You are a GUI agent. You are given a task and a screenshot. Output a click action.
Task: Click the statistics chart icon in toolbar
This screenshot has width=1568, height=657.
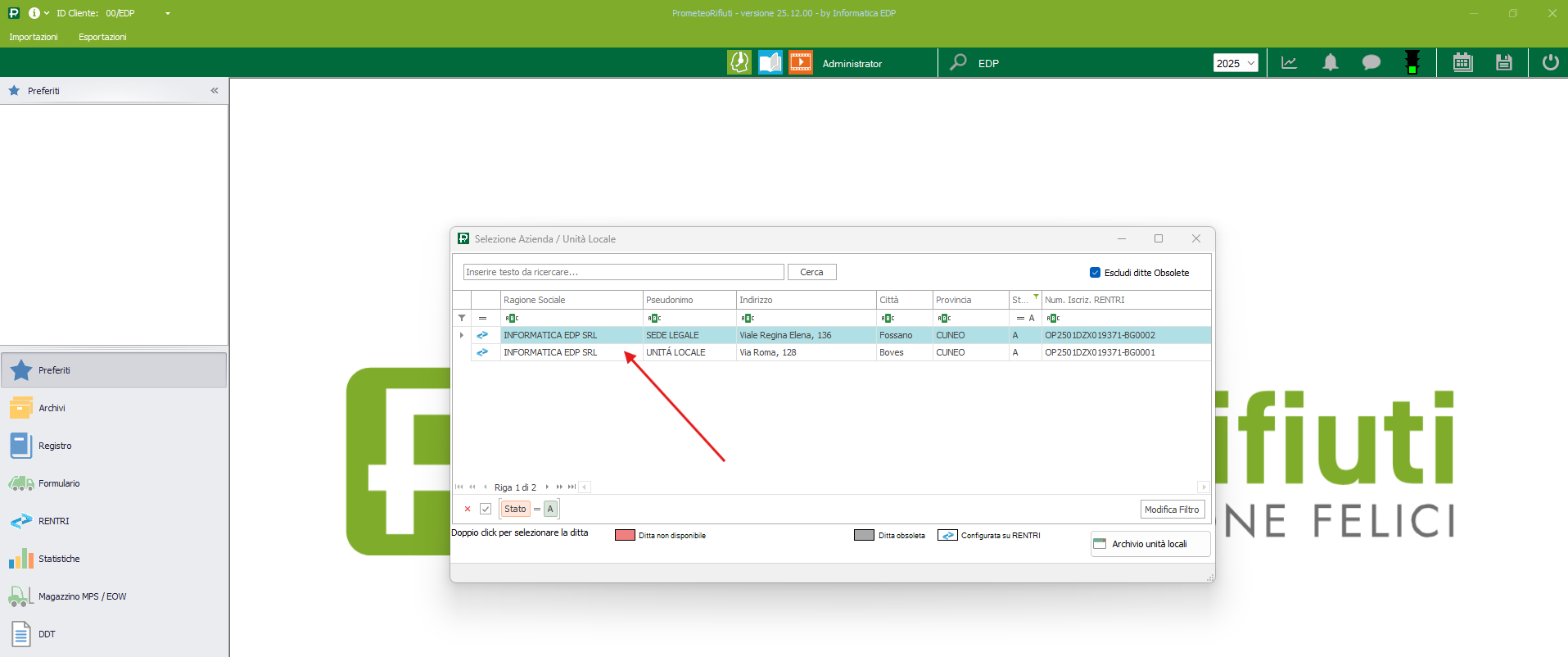click(1289, 63)
